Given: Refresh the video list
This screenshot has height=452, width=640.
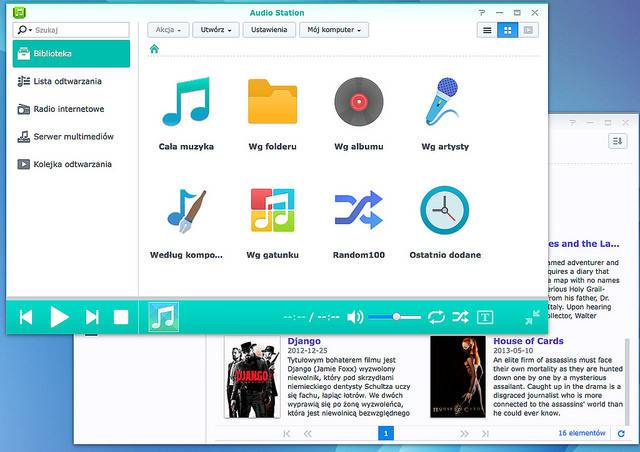Looking at the screenshot, I should pos(621,434).
